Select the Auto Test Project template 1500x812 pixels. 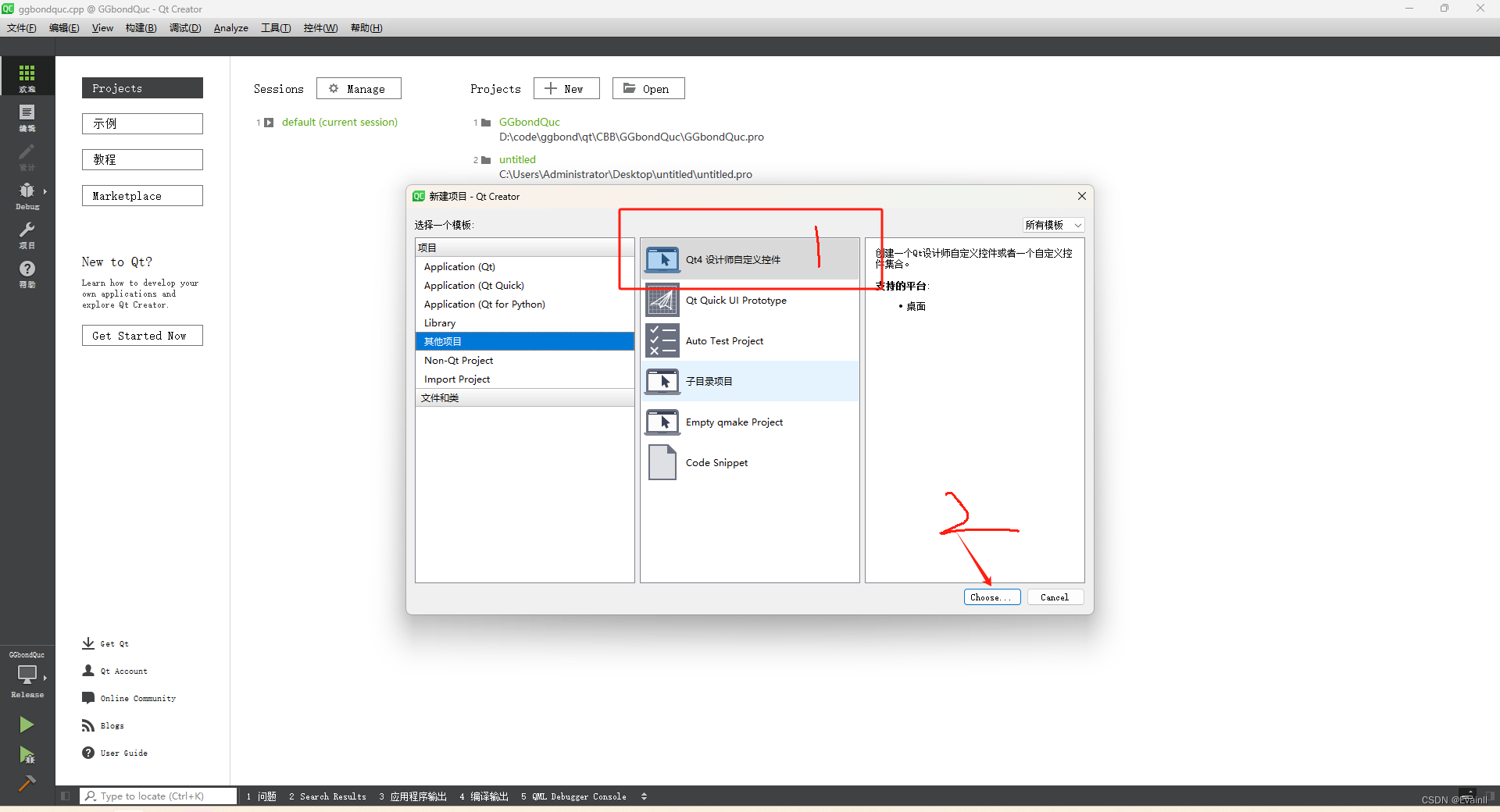click(750, 340)
